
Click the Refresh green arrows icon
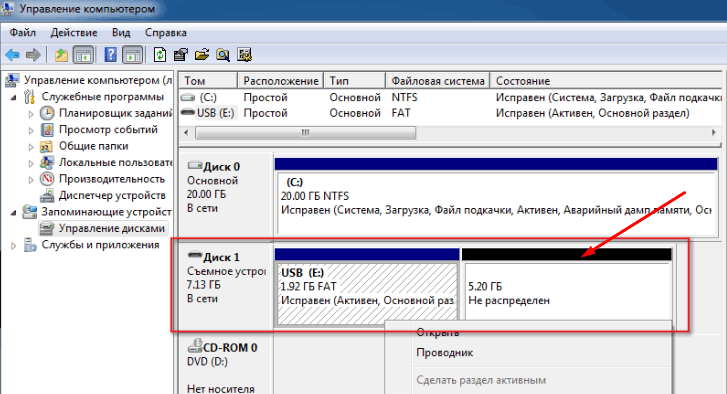(x=160, y=55)
